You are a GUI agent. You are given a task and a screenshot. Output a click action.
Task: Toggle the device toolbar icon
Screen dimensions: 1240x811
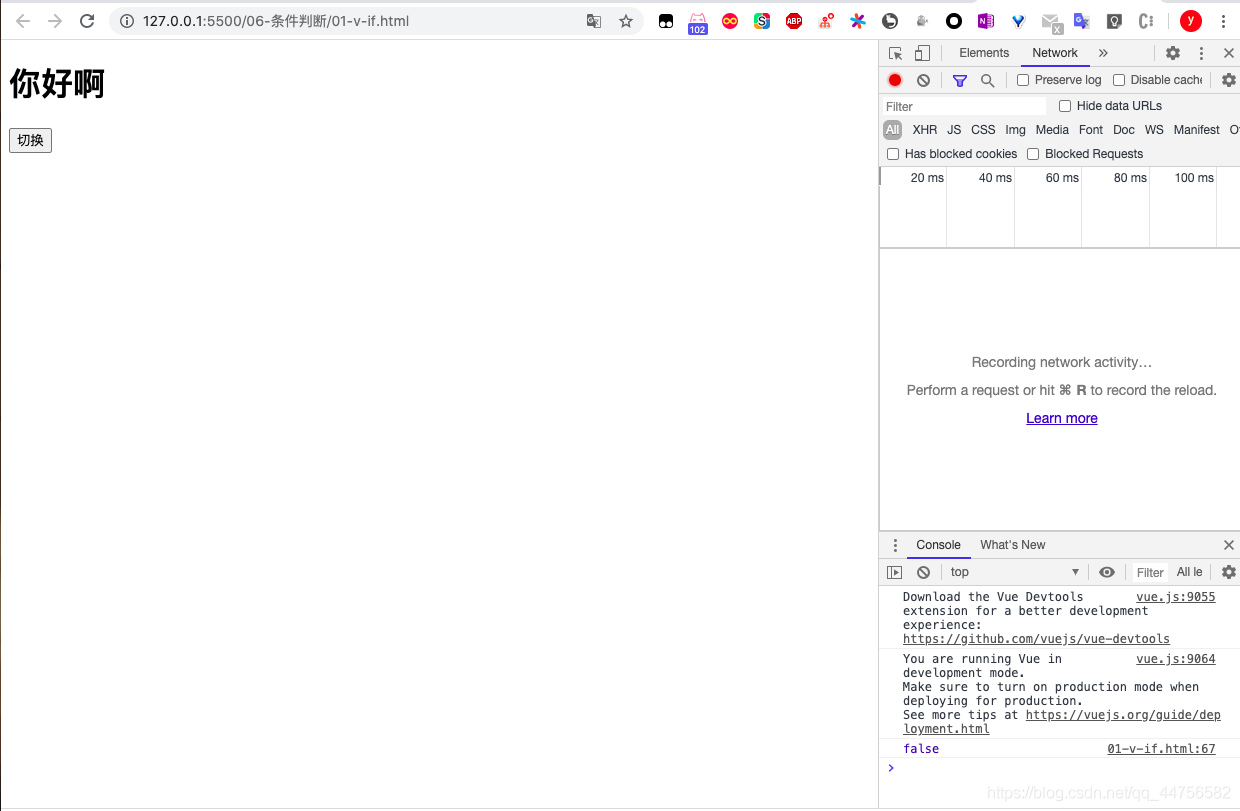point(922,53)
